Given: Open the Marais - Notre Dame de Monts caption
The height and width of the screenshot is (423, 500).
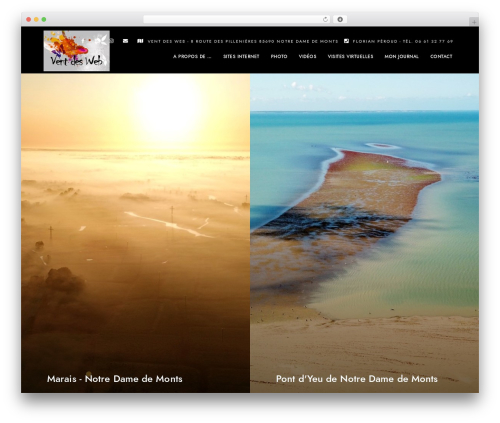Looking at the screenshot, I should (115, 379).
